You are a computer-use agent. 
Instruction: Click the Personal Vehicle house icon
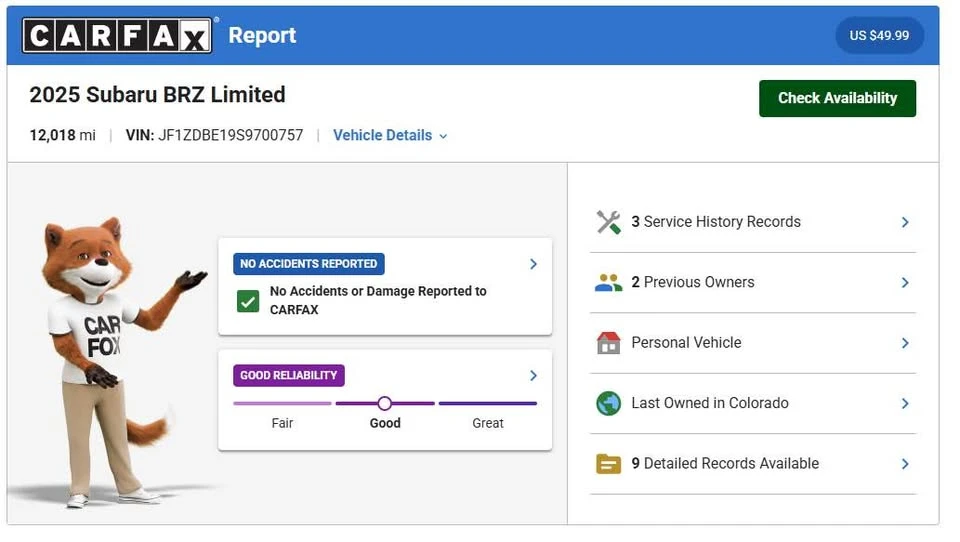coord(609,343)
